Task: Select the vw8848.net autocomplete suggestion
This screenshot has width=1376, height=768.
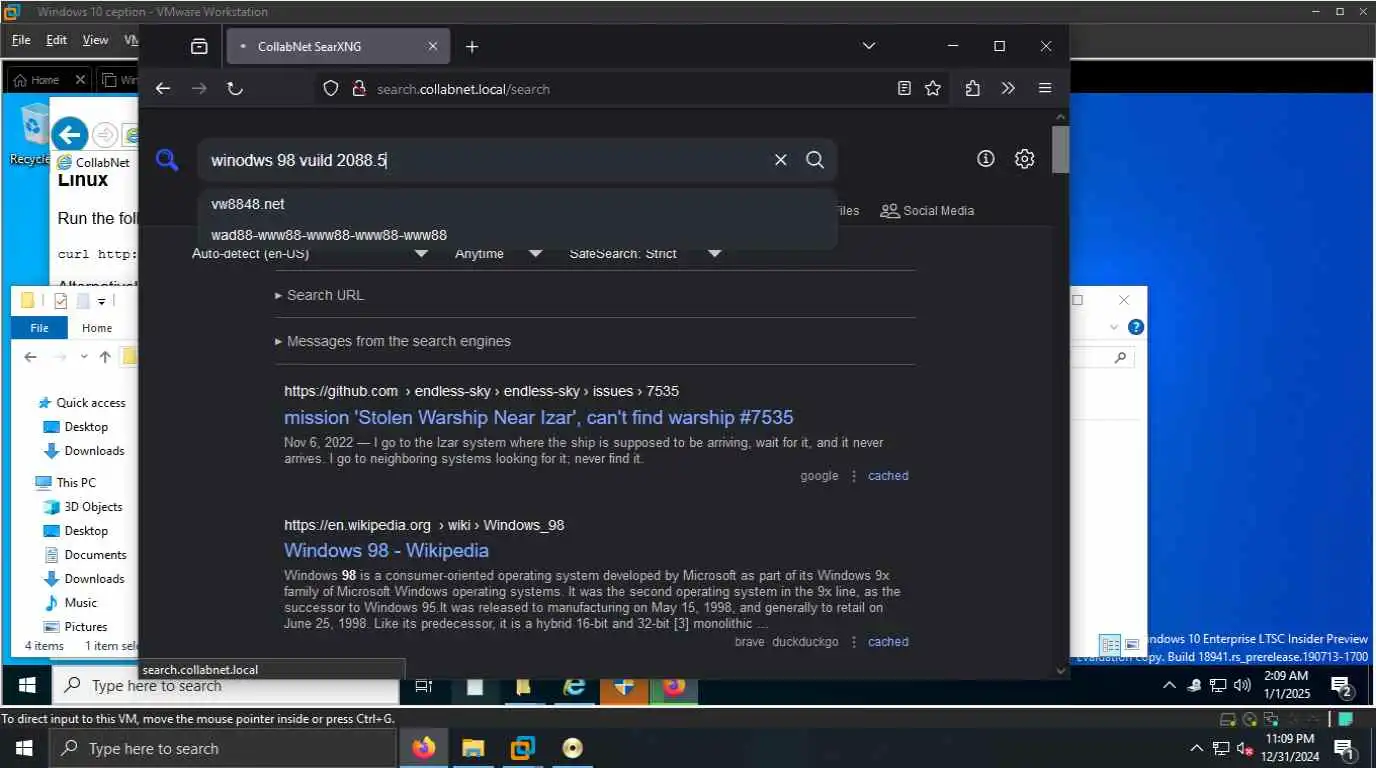Action: tap(517, 204)
